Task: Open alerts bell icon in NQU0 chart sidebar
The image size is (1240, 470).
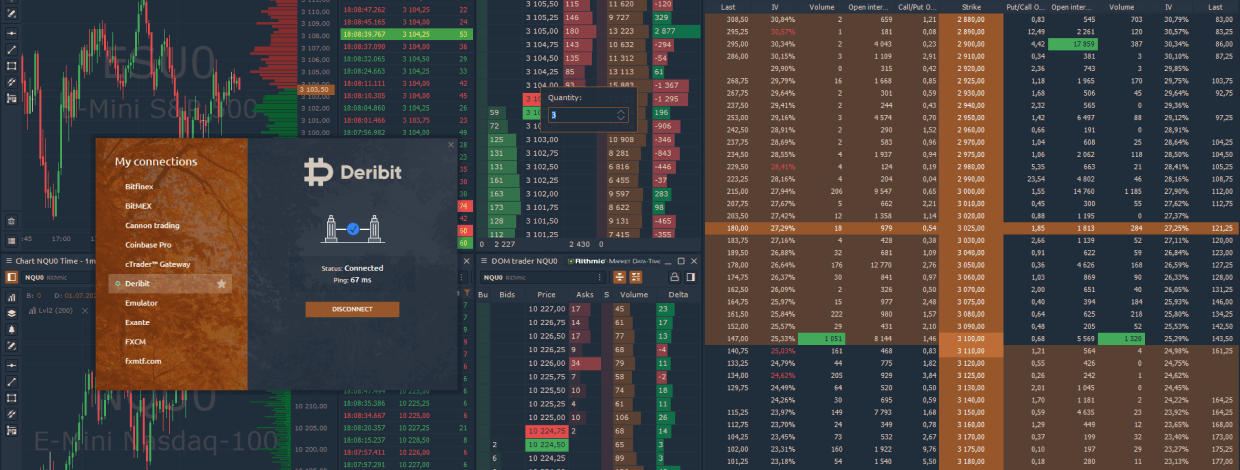Action: [x=11, y=329]
